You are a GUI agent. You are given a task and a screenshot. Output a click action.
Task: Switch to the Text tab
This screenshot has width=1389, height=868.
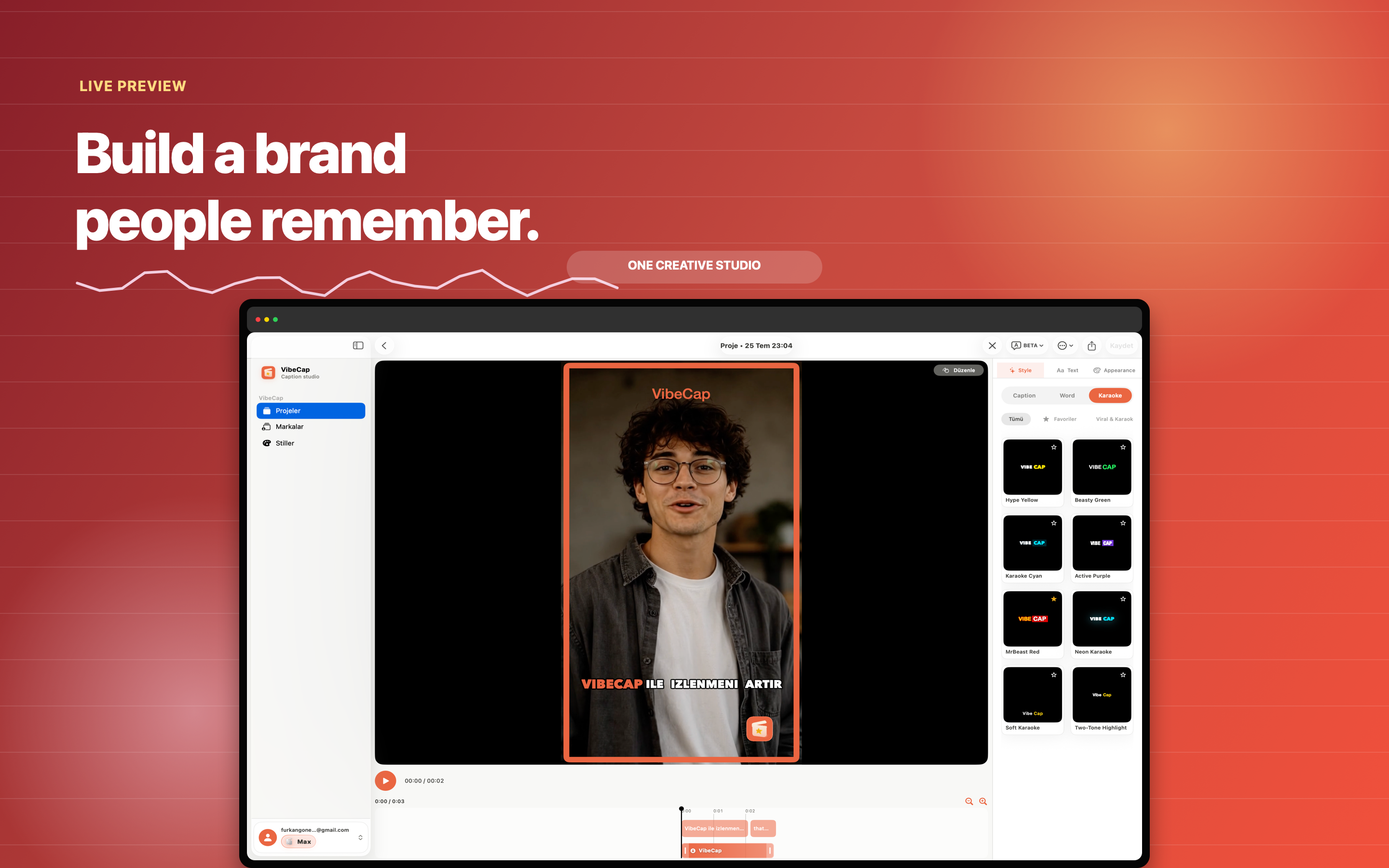point(1067,370)
